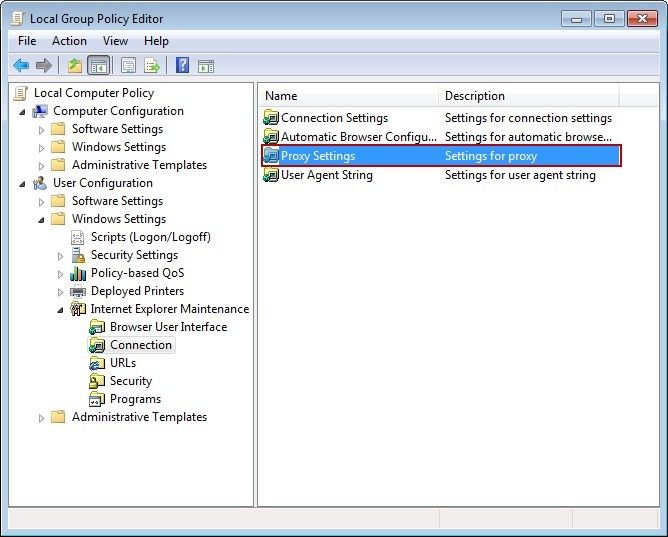Click the User Configuration user icon

40,183
